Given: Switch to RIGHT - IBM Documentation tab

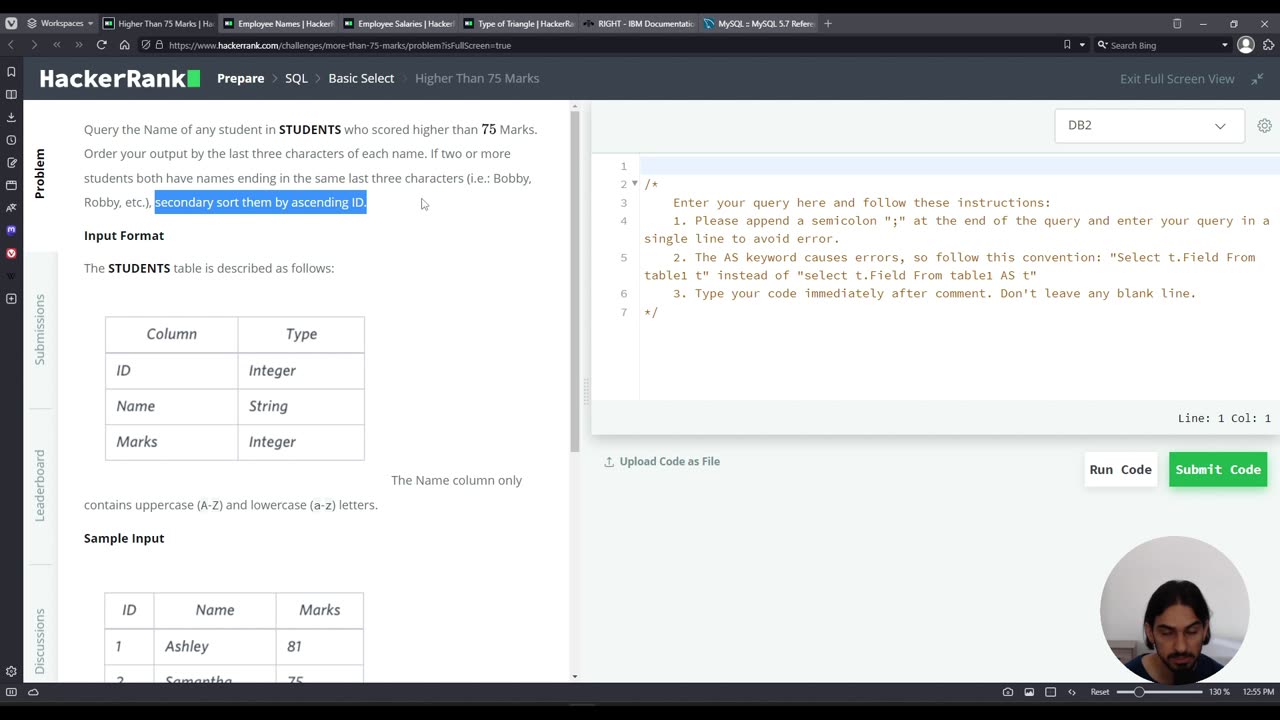Looking at the screenshot, I should click(x=637, y=23).
